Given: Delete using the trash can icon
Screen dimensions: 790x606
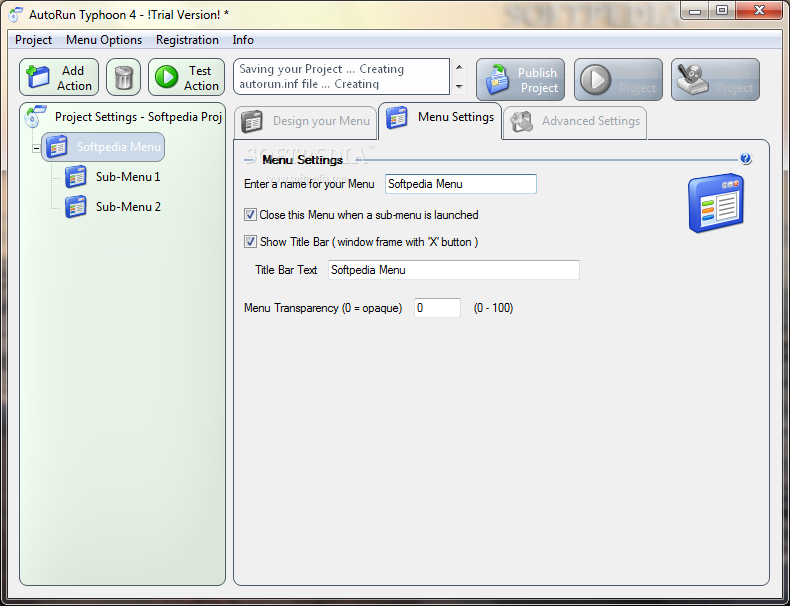Looking at the screenshot, I should [123, 78].
